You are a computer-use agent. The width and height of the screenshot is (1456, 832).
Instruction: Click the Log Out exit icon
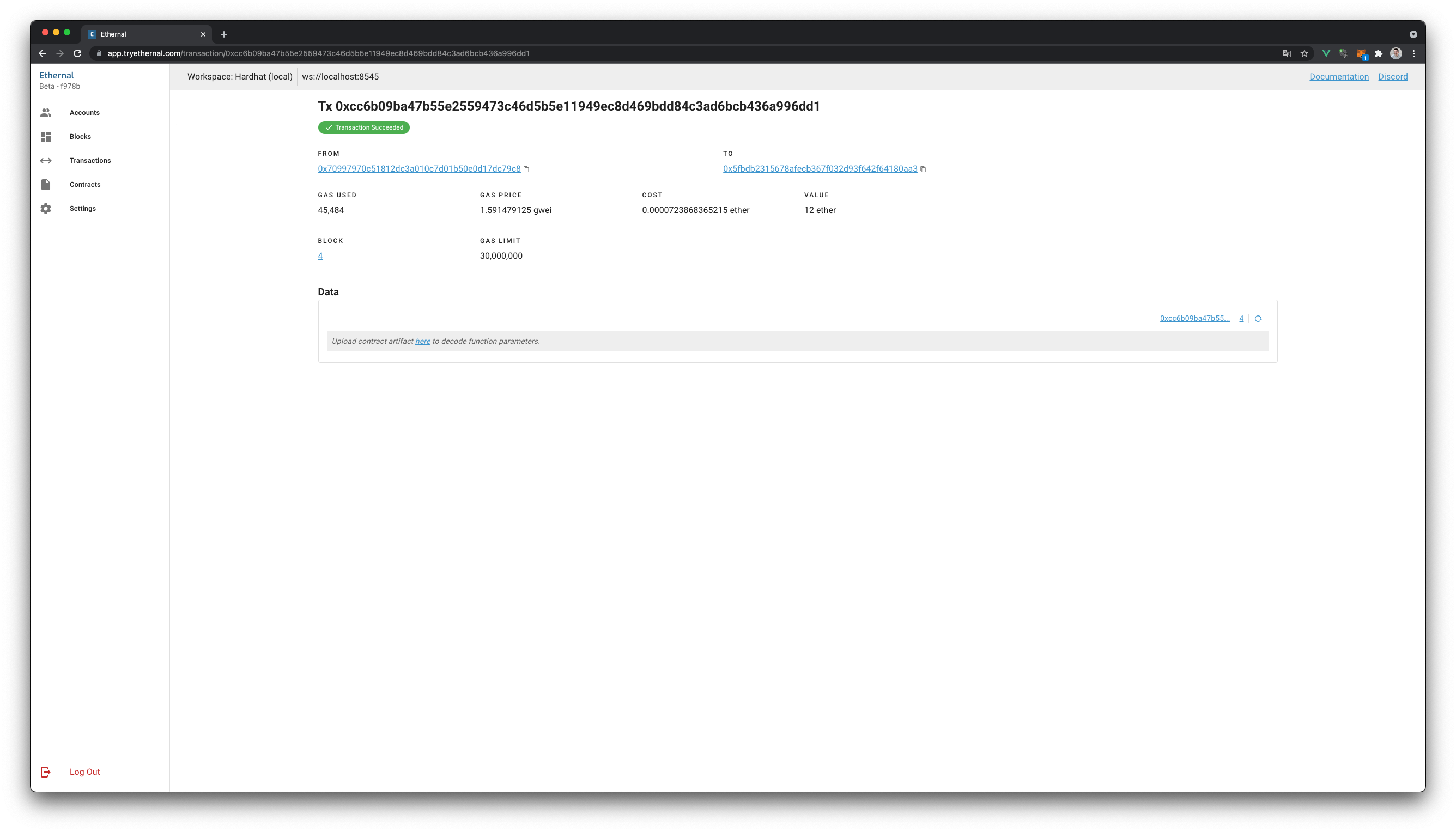tap(46, 772)
